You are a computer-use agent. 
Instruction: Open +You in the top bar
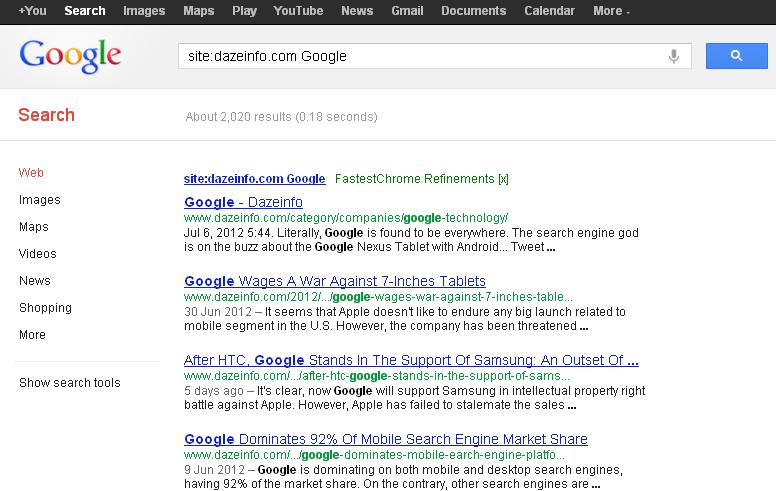32,11
